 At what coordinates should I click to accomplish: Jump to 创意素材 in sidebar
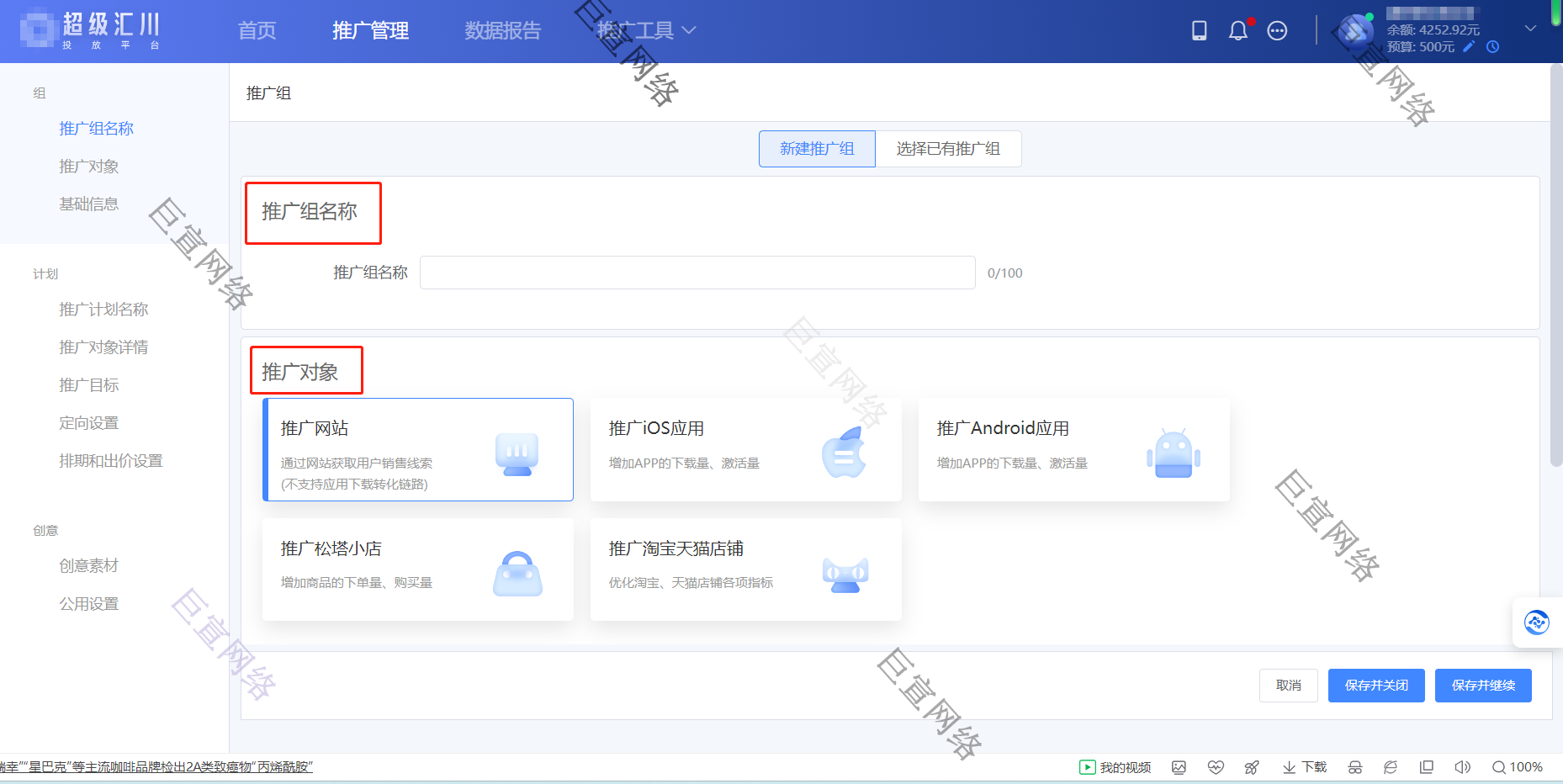pyautogui.click(x=88, y=566)
